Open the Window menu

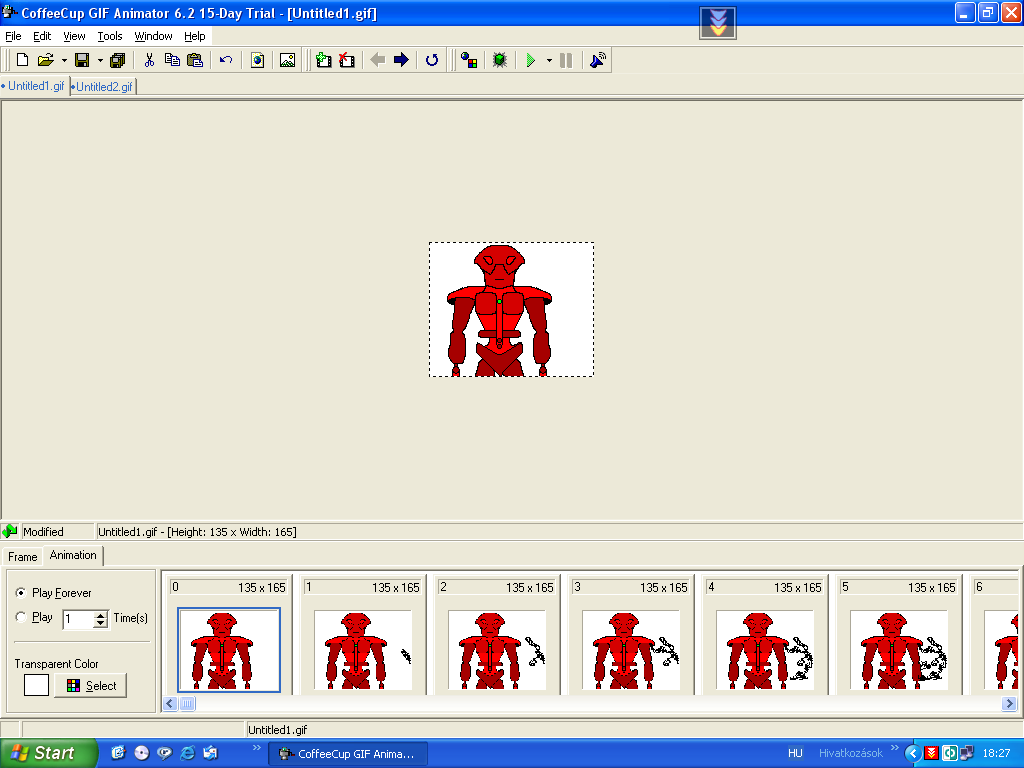(x=153, y=36)
